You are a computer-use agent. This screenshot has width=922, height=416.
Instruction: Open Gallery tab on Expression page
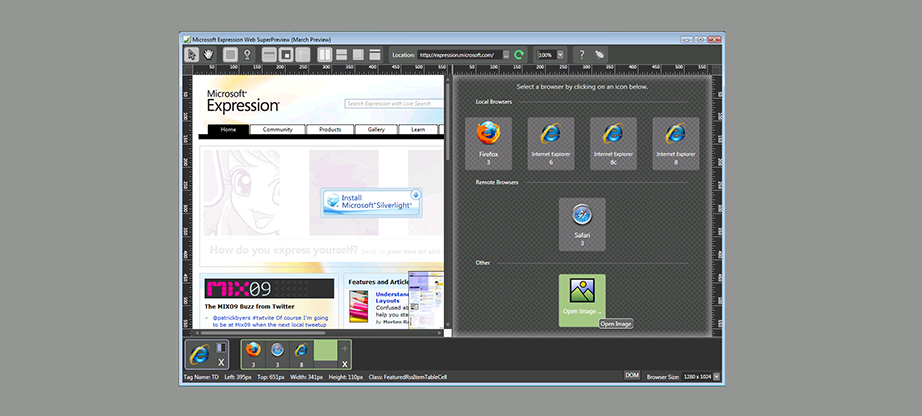tap(376, 129)
